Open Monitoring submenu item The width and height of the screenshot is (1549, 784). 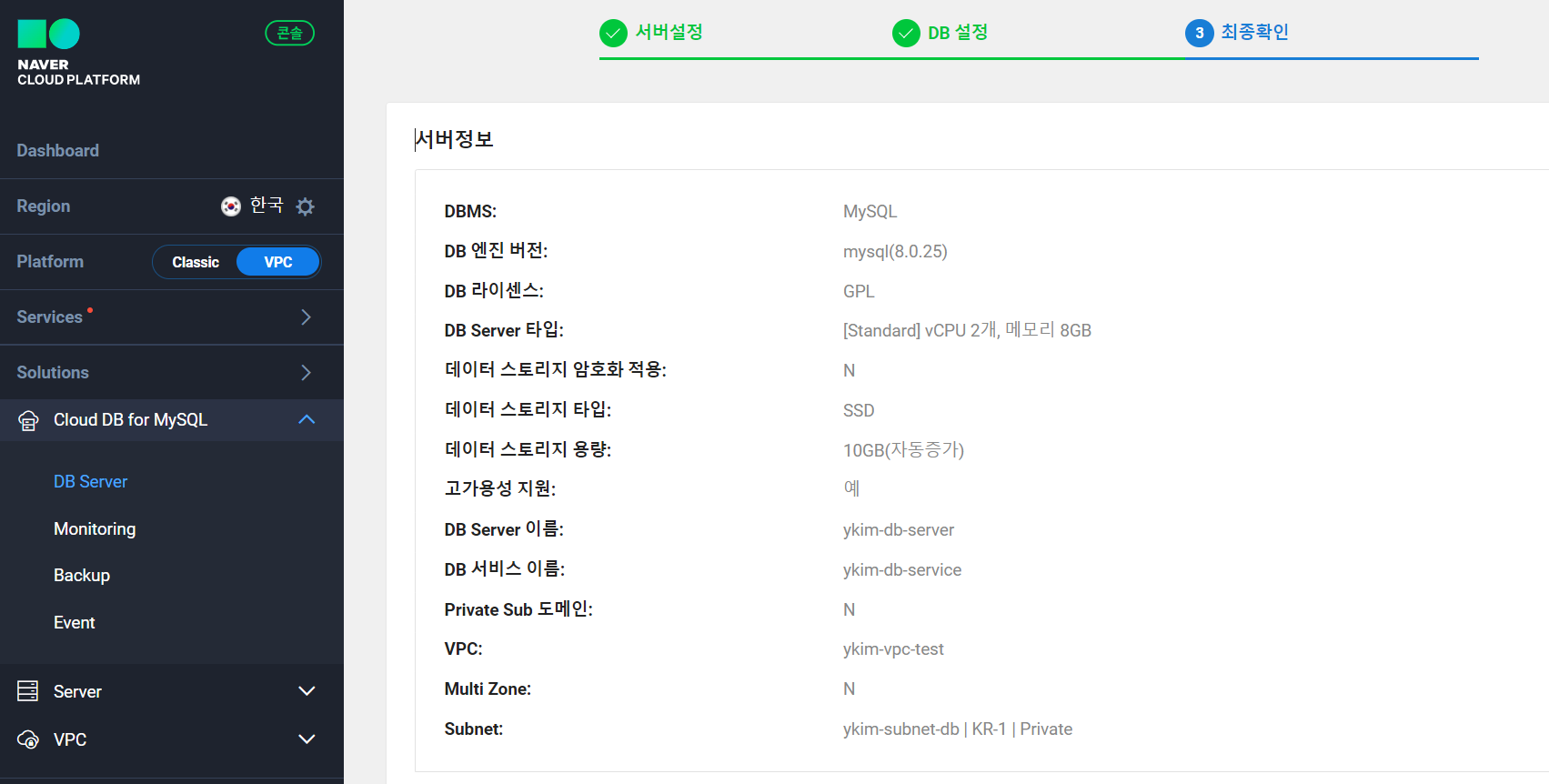click(x=95, y=529)
